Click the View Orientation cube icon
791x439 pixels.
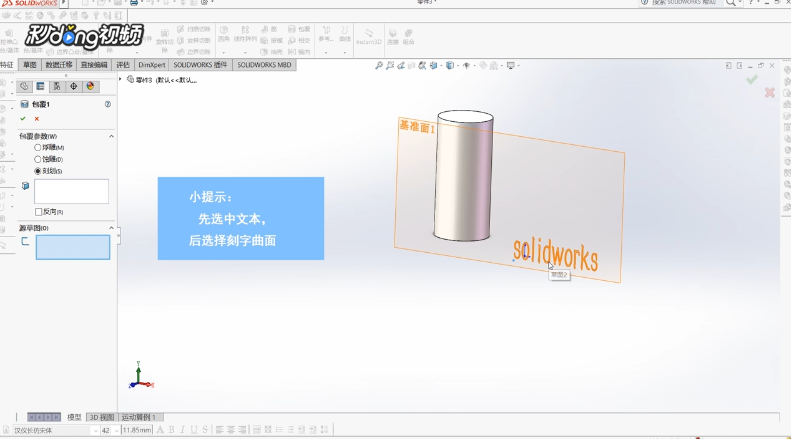pyautogui.click(x=433, y=66)
